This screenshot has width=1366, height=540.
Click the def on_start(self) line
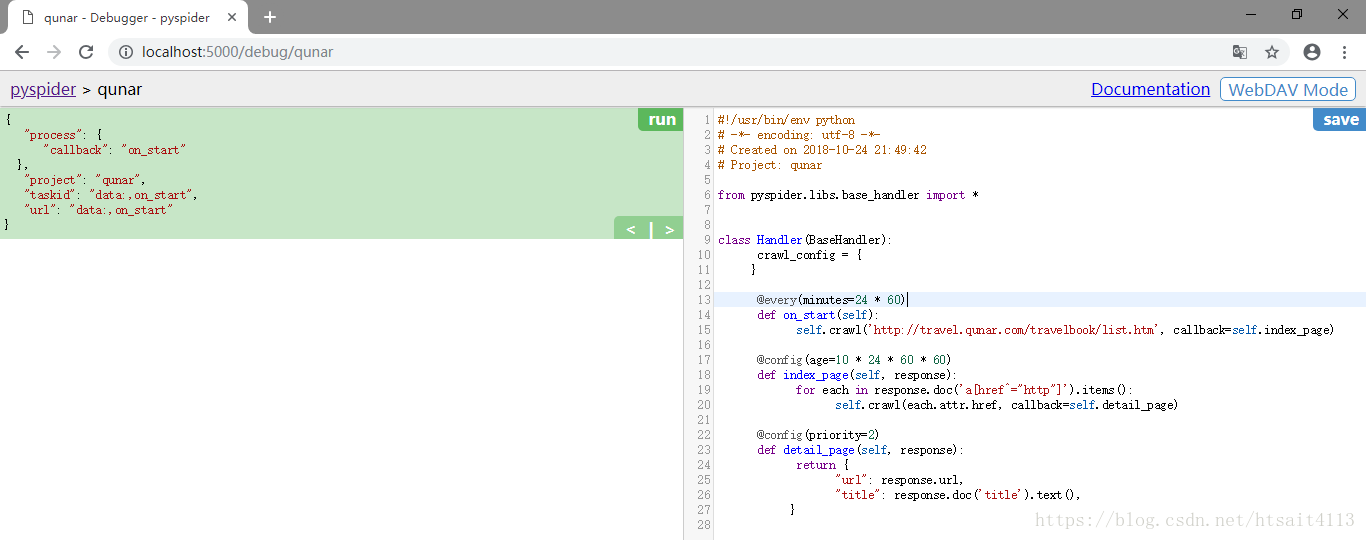point(818,315)
